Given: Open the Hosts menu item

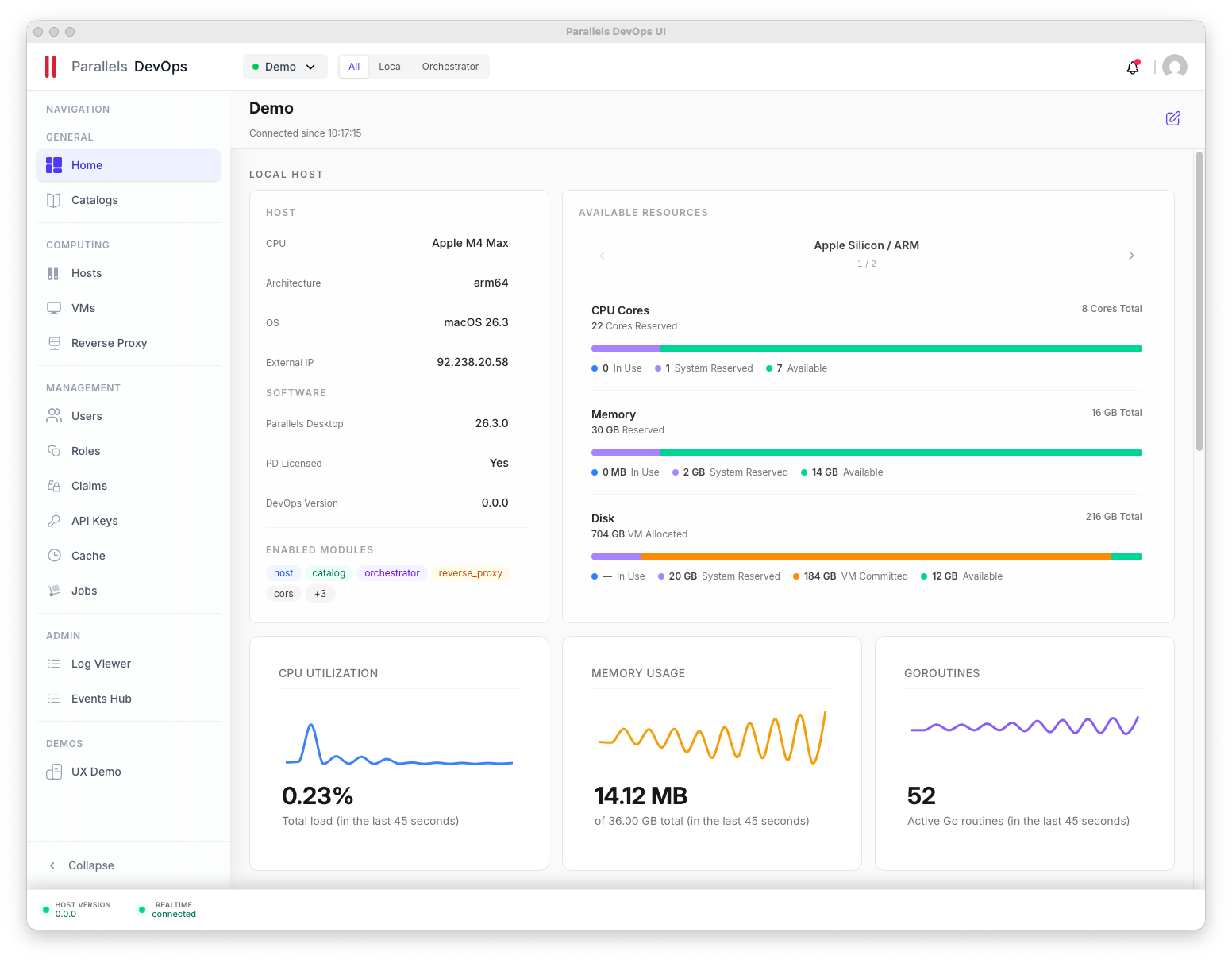Looking at the screenshot, I should [x=129, y=273].
